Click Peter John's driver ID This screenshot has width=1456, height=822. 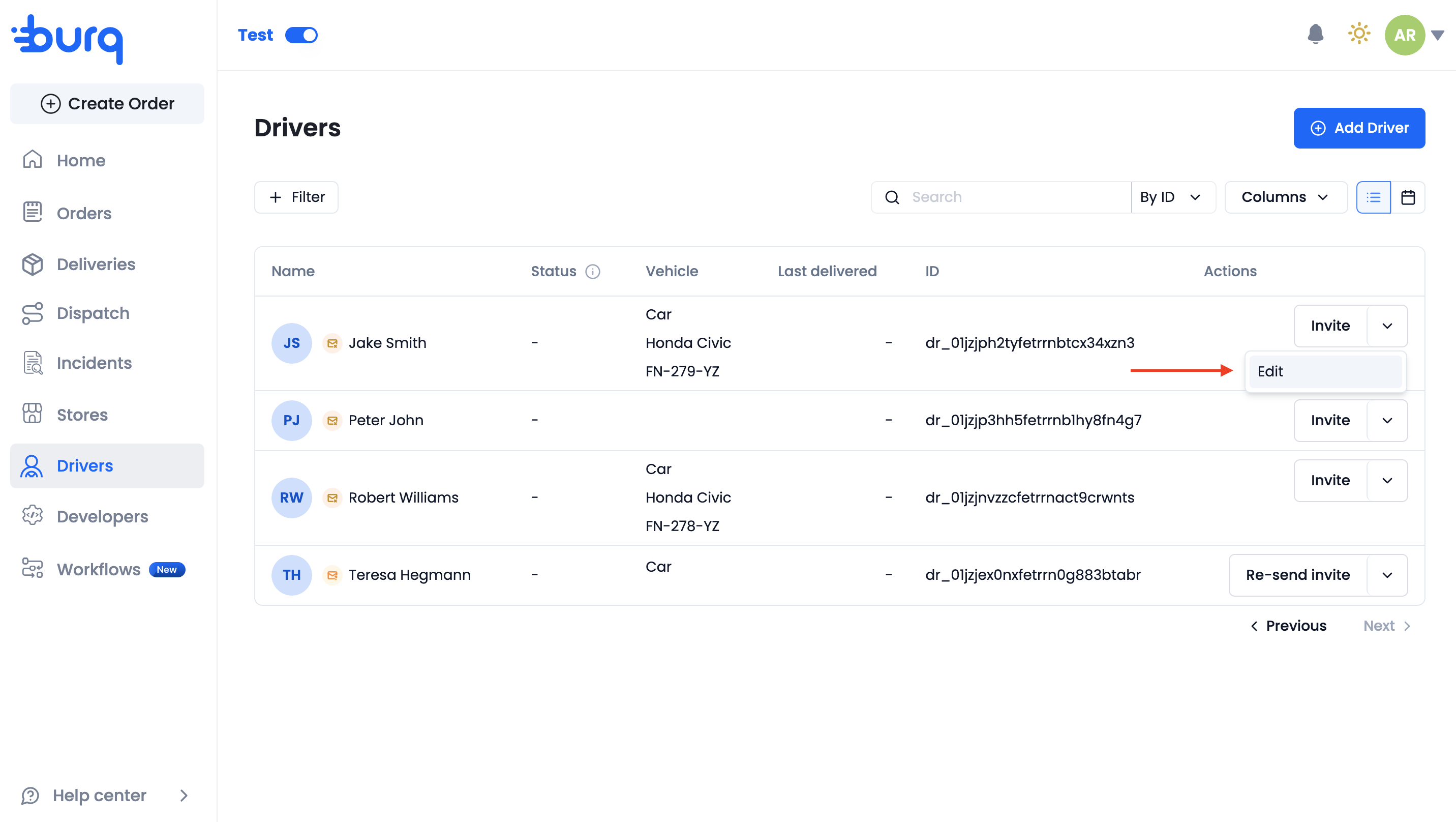click(x=1033, y=420)
